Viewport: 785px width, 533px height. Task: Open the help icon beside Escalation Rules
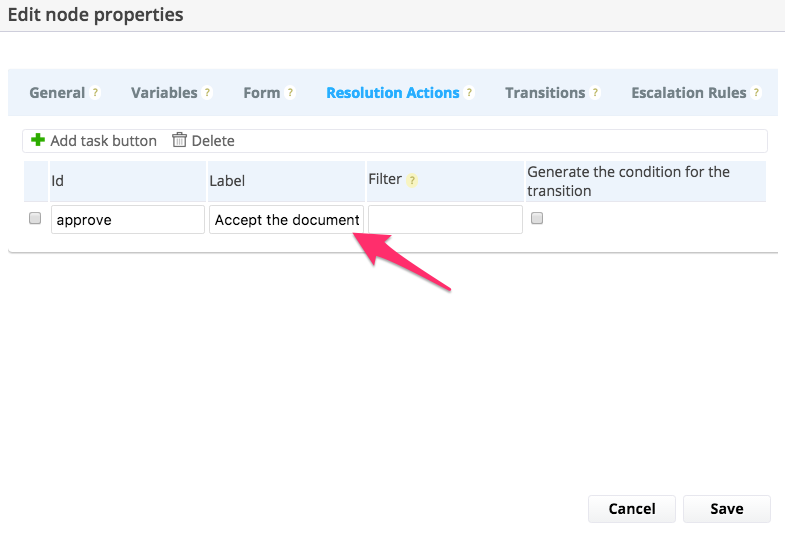(x=756, y=93)
